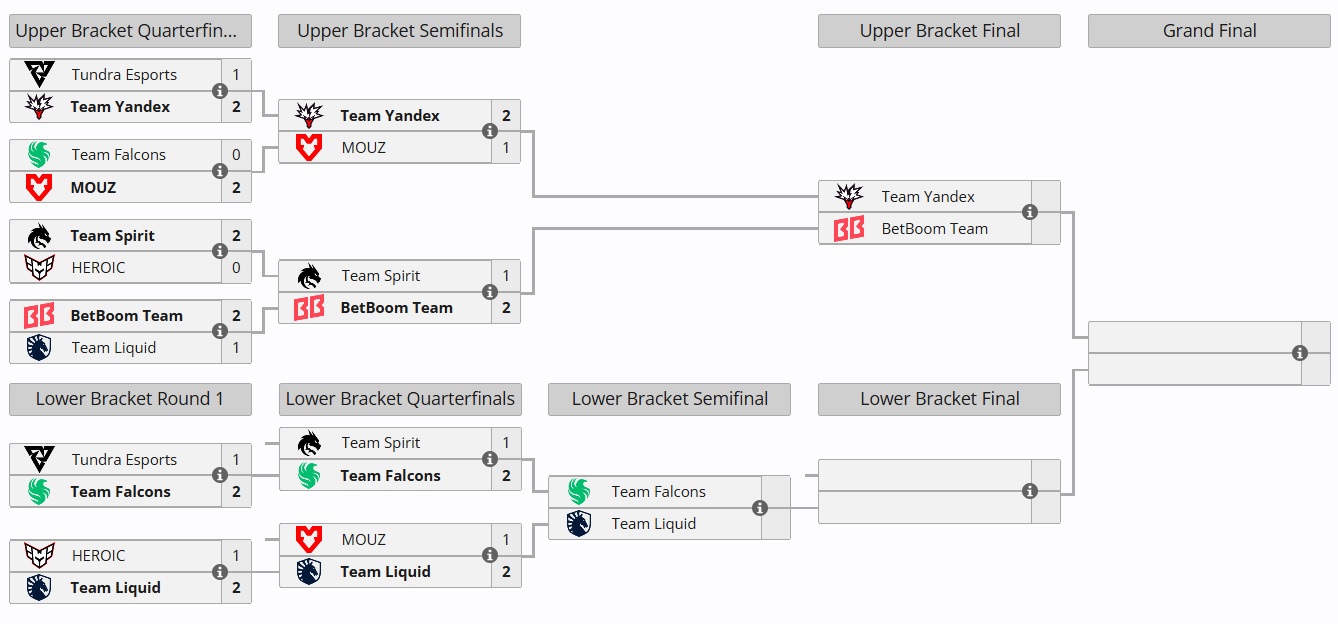Open the Grand Final match info icon
Image resolution: width=1338 pixels, height=624 pixels.
pos(1298,353)
